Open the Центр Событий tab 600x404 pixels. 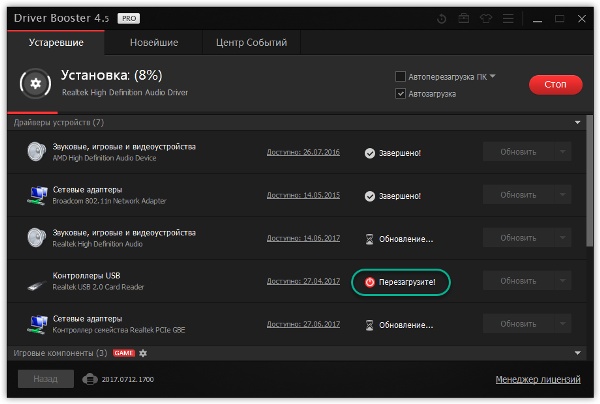[251, 42]
